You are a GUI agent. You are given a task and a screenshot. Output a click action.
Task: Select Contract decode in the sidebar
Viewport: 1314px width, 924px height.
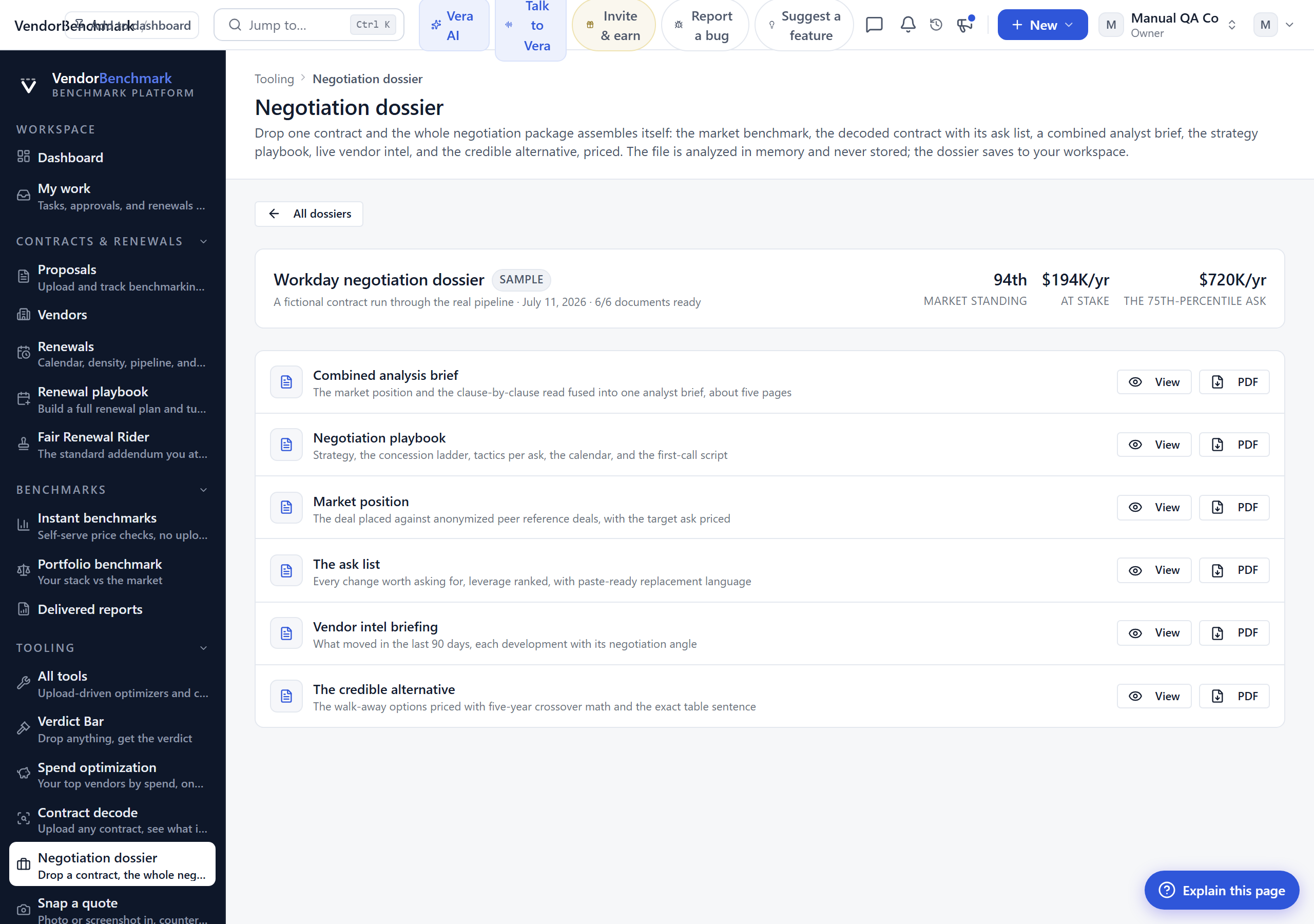(113, 820)
